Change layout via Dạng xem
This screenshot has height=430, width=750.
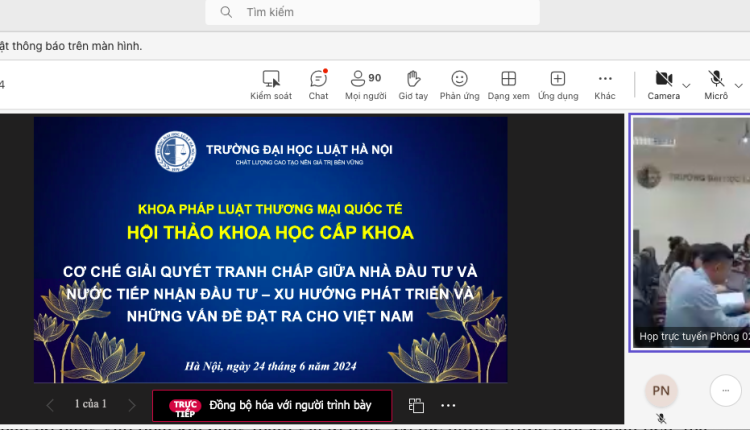click(x=508, y=79)
